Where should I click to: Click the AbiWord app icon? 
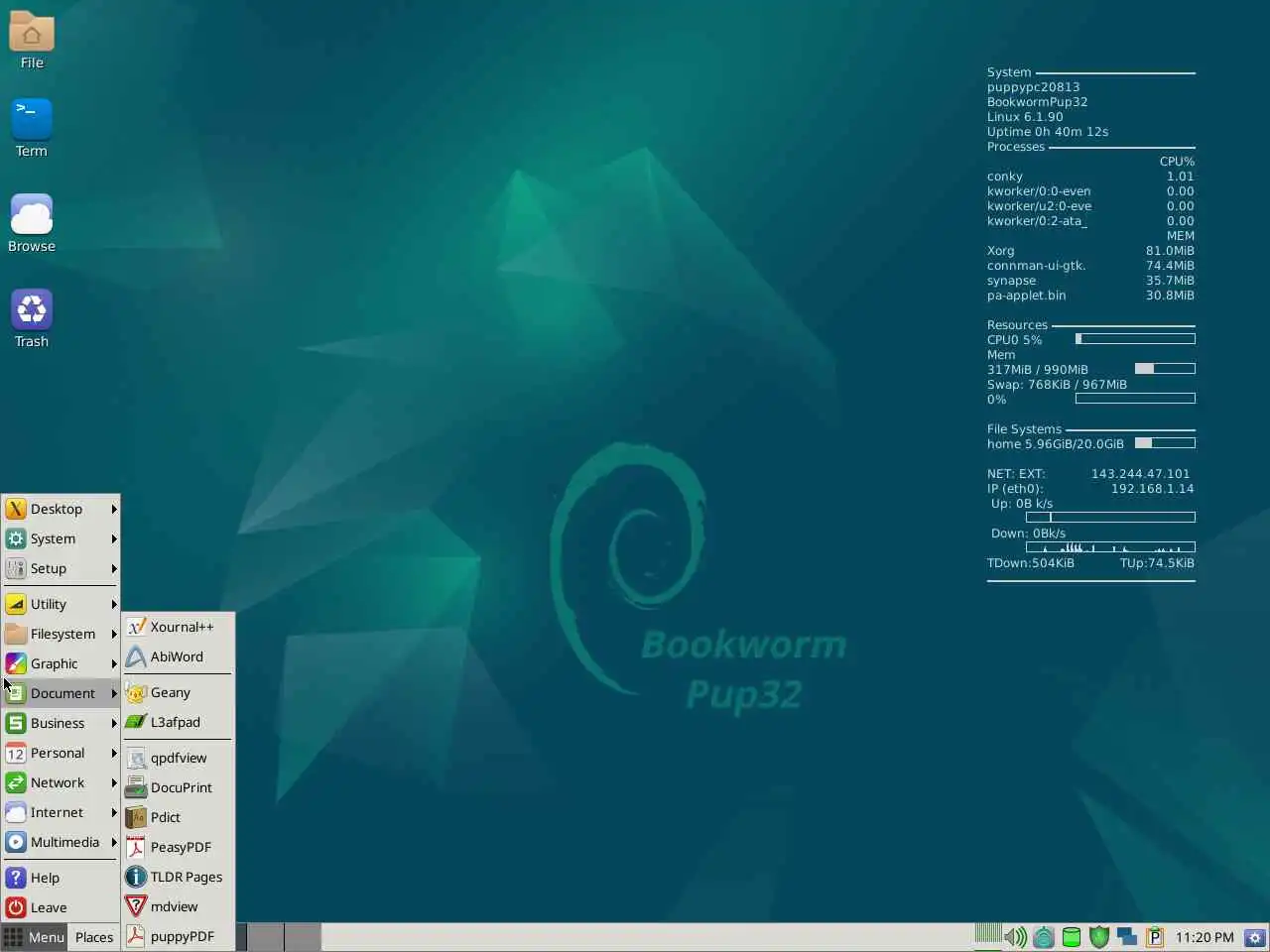(136, 656)
